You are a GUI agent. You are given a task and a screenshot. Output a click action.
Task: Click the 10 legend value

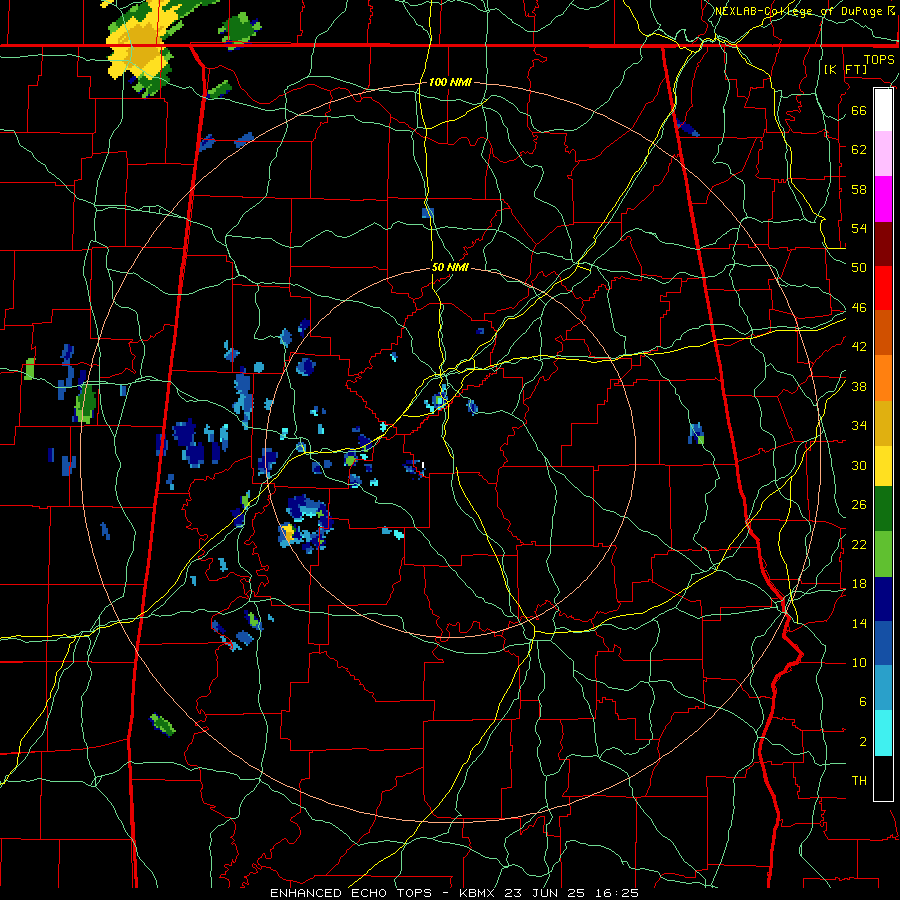[859, 662]
